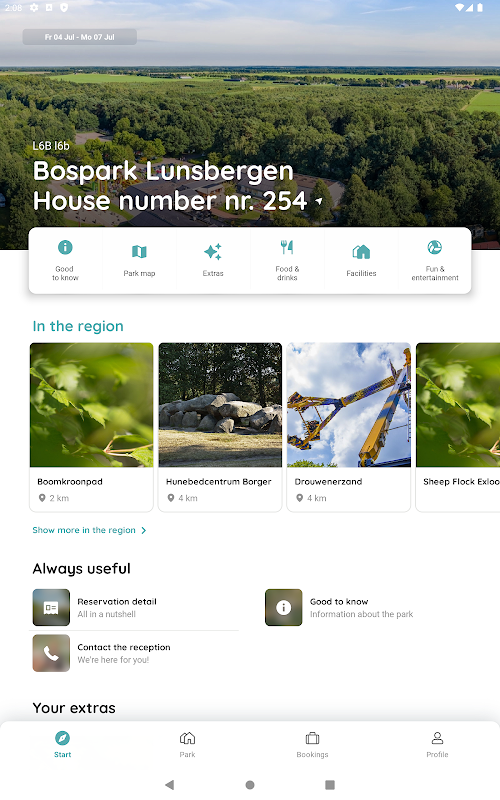Click Show more in the region link
Image resolution: width=500 pixels, height=800 pixels.
click(x=84, y=530)
